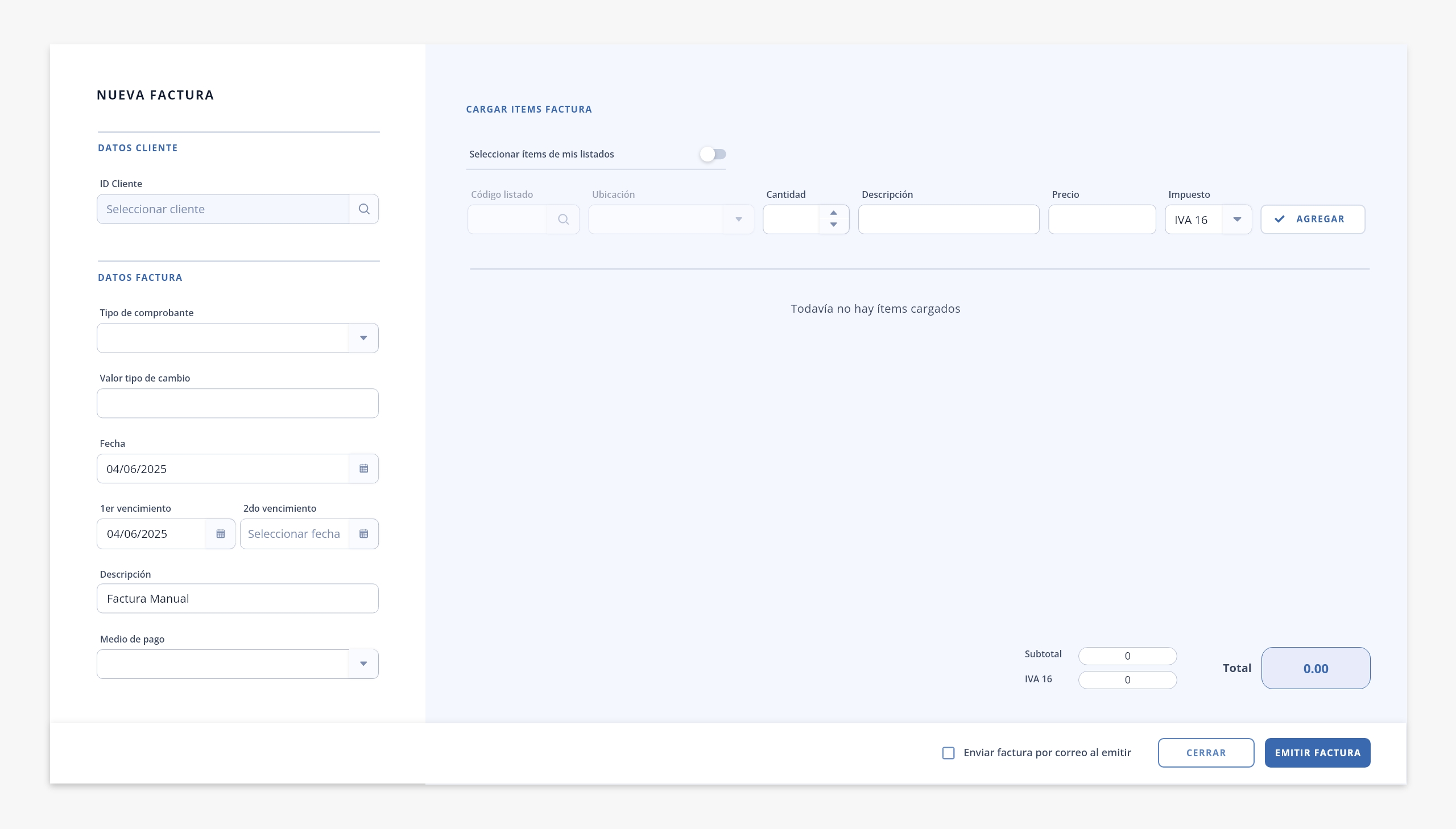The height and width of the screenshot is (829, 1456).
Task: Open the Medio de pago dropdown
Action: tap(363, 664)
